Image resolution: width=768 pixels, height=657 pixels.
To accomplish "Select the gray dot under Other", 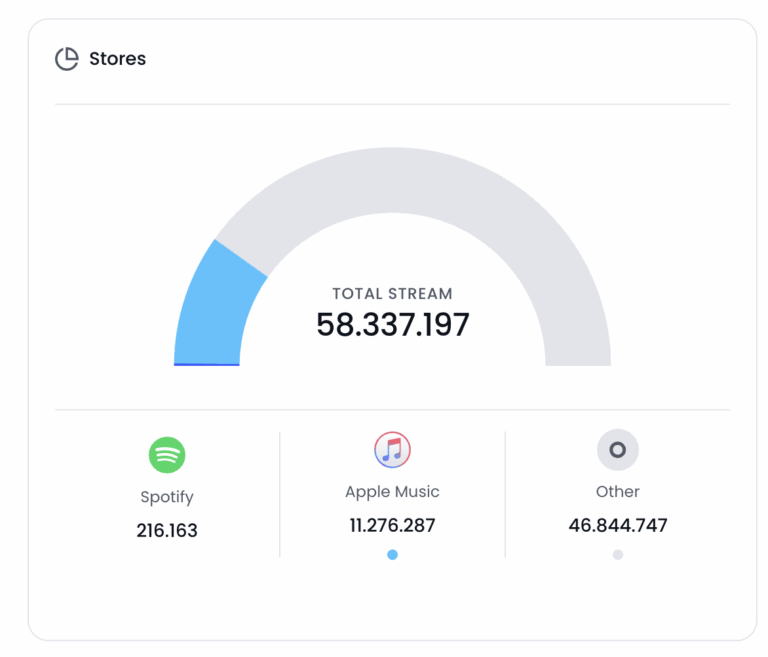I will (617, 554).
